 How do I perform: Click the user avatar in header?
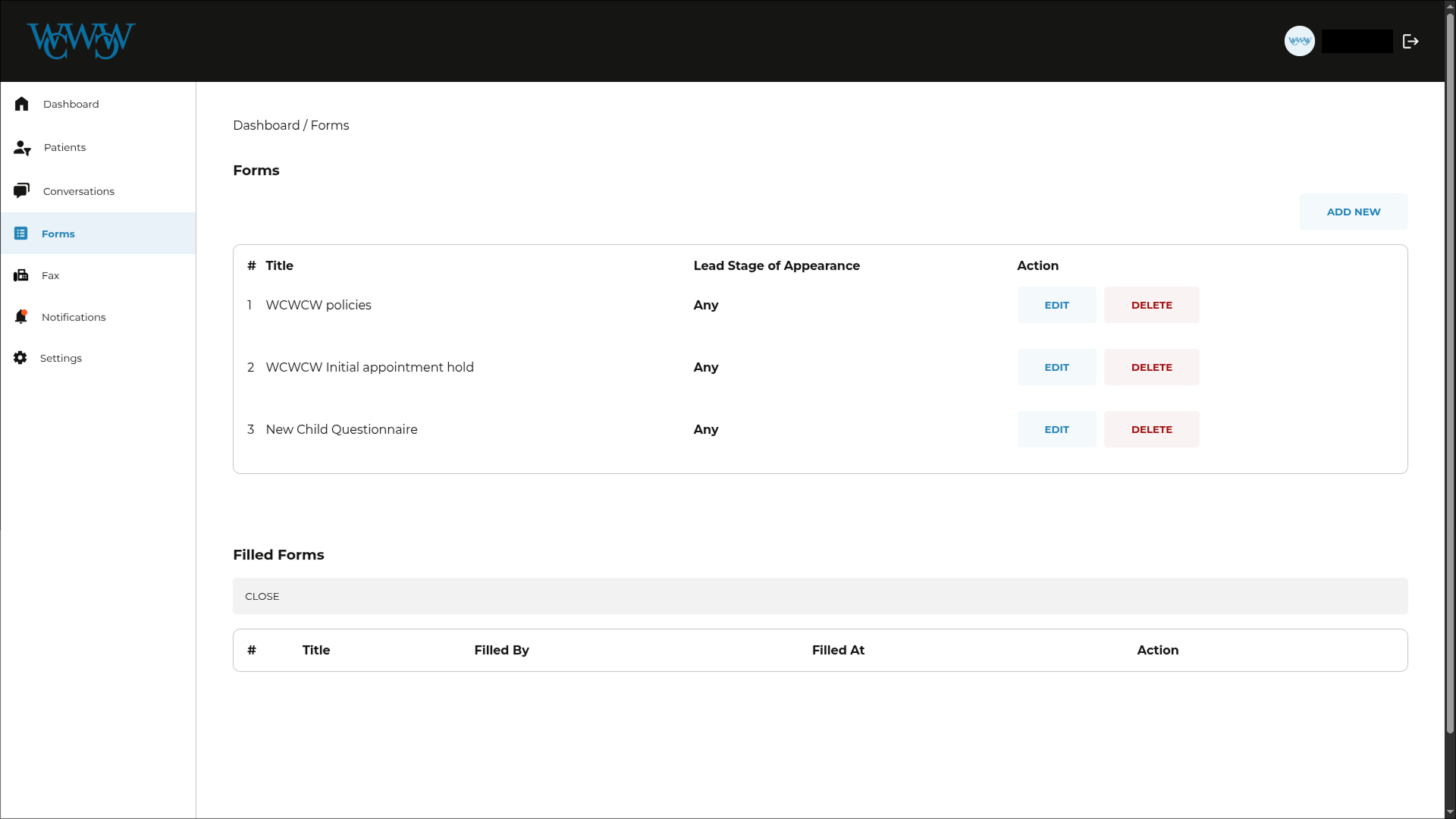(x=1299, y=41)
